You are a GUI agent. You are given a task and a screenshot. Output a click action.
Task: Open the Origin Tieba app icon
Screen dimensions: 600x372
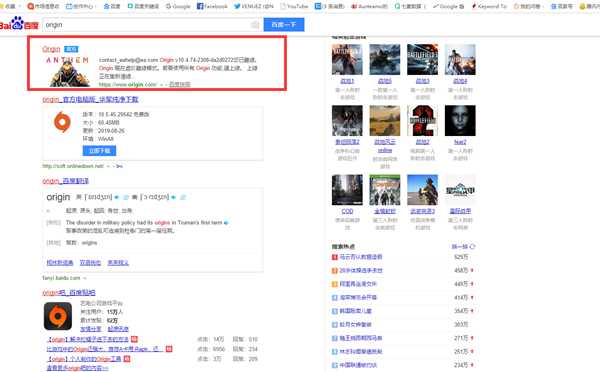click(x=58, y=316)
